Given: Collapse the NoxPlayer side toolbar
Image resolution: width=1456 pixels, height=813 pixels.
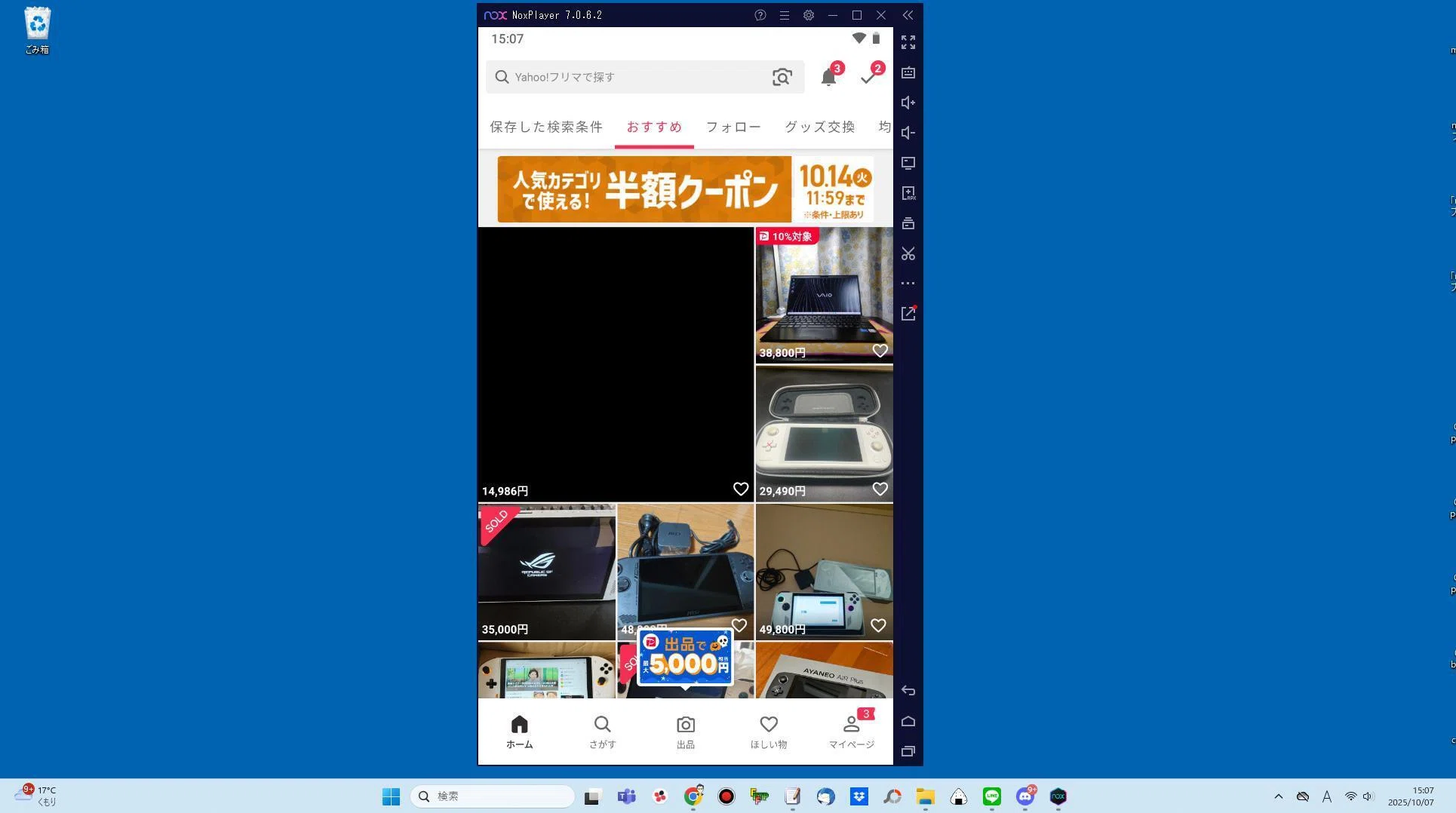Looking at the screenshot, I should (908, 15).
